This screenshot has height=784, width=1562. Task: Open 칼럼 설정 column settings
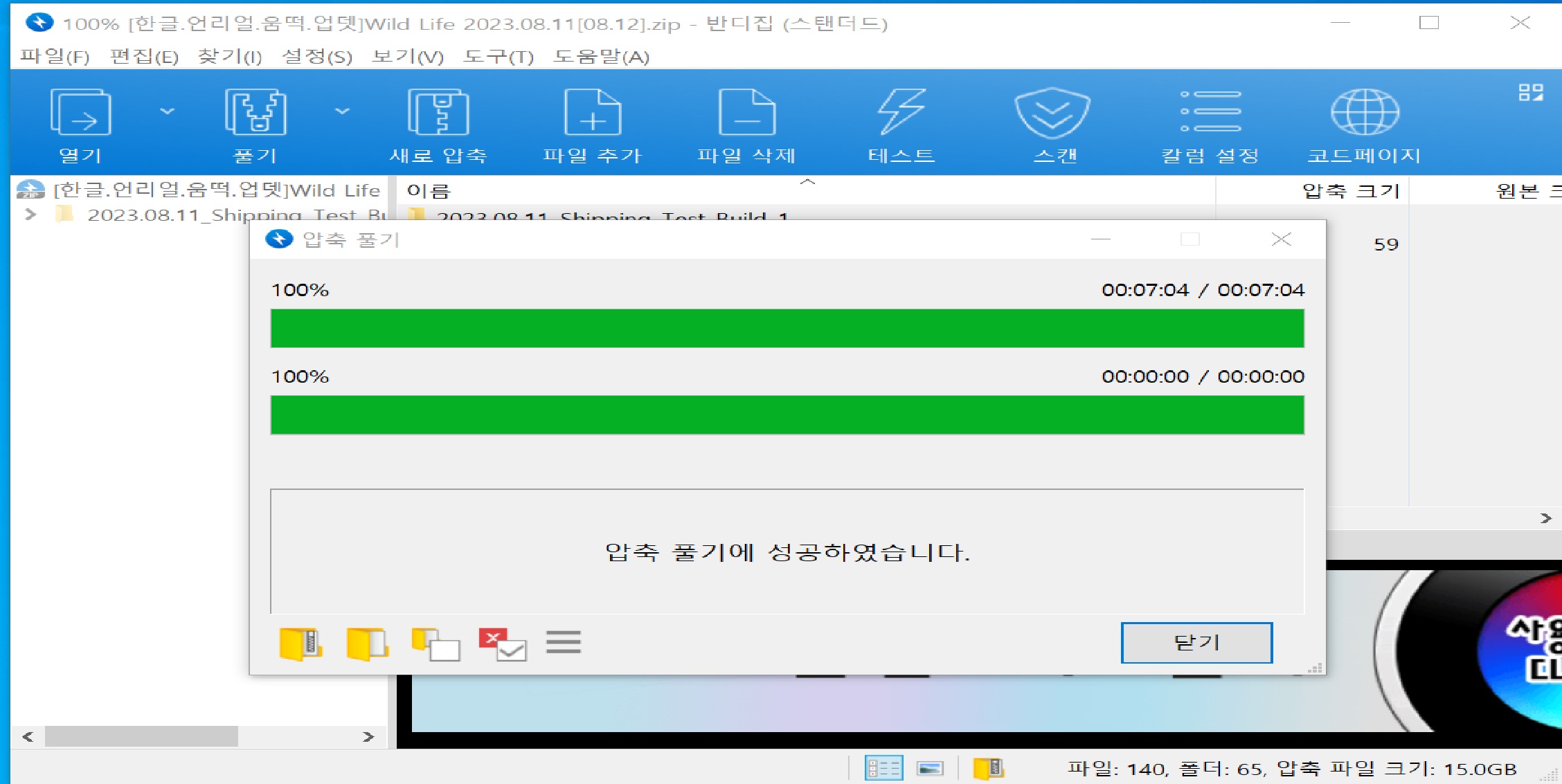pos(1210,113)
